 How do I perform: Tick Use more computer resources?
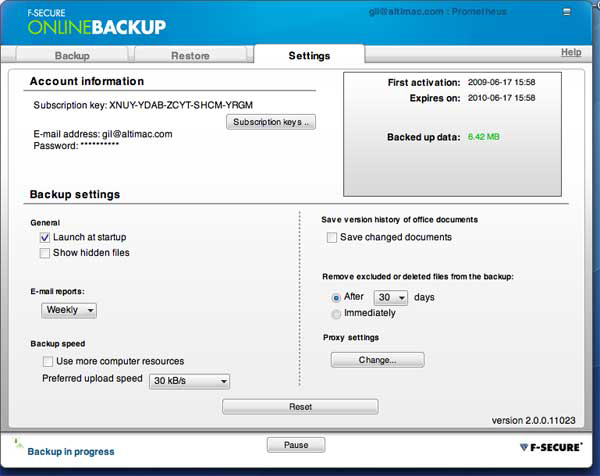click(48, 362)
